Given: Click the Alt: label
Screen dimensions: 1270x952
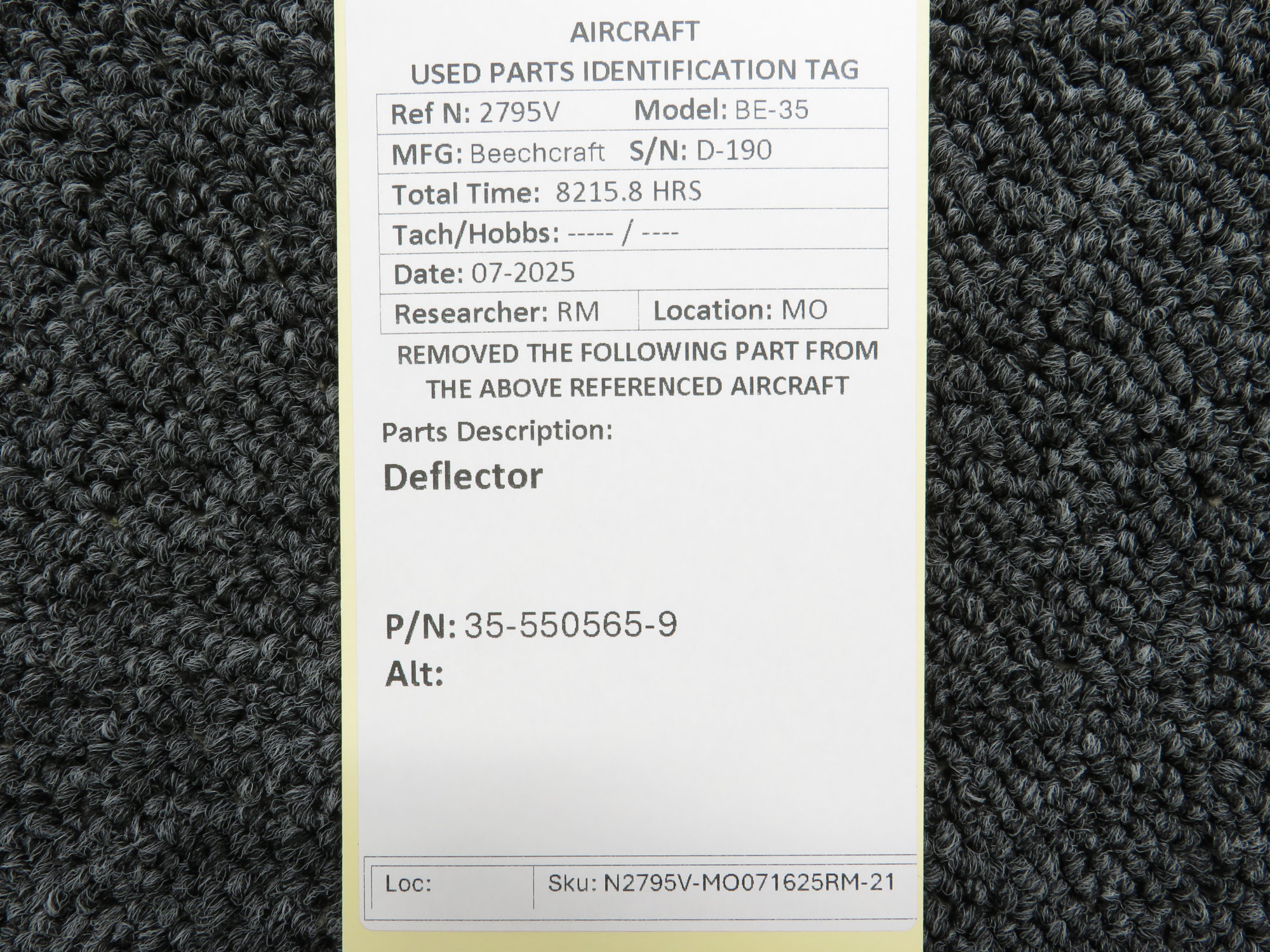Looking at the screenshot, I should coord(414,674).
